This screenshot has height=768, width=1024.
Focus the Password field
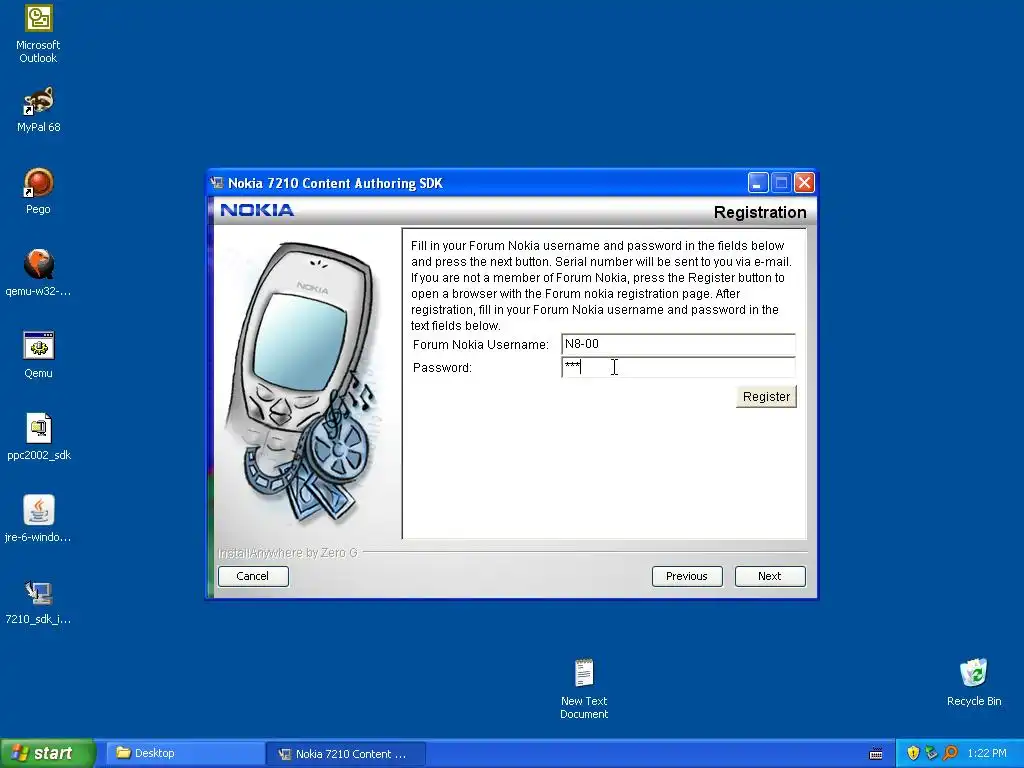[x=679, y=367]
